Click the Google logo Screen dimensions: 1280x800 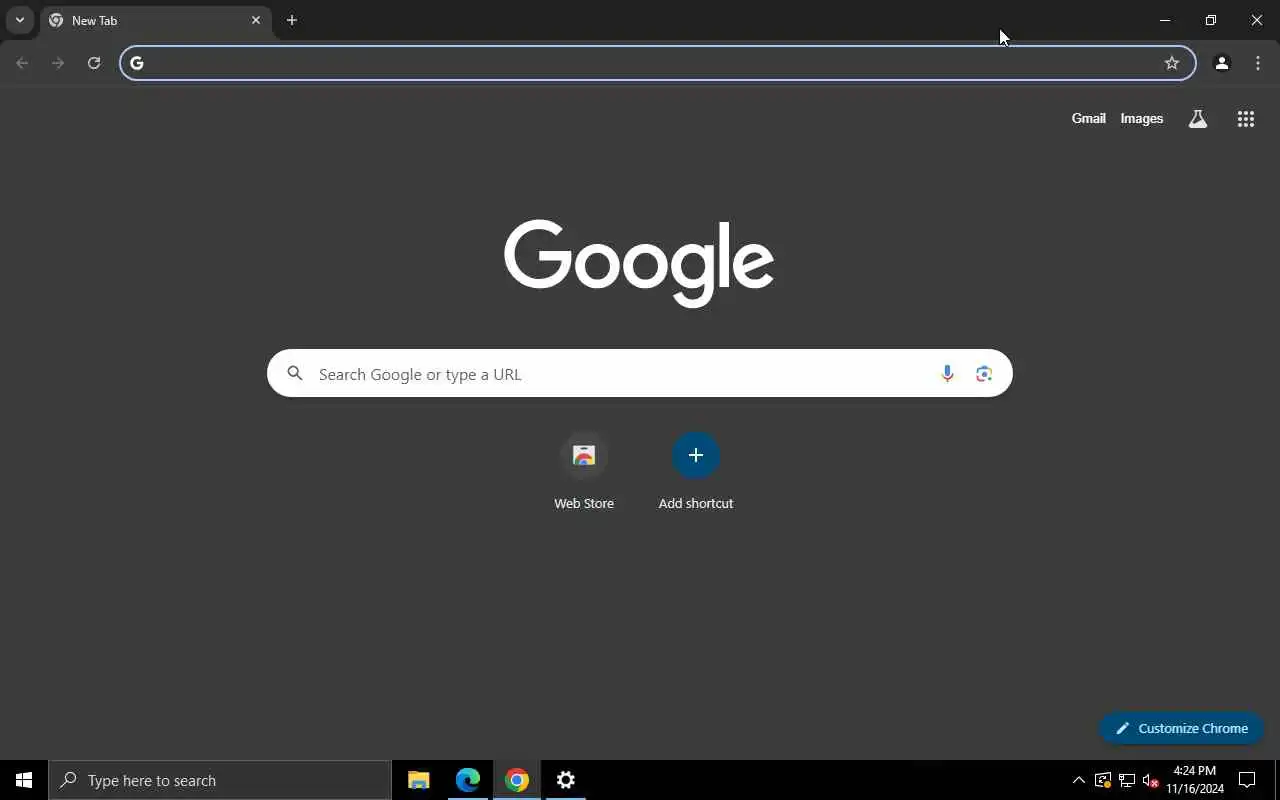coord(639,263)
